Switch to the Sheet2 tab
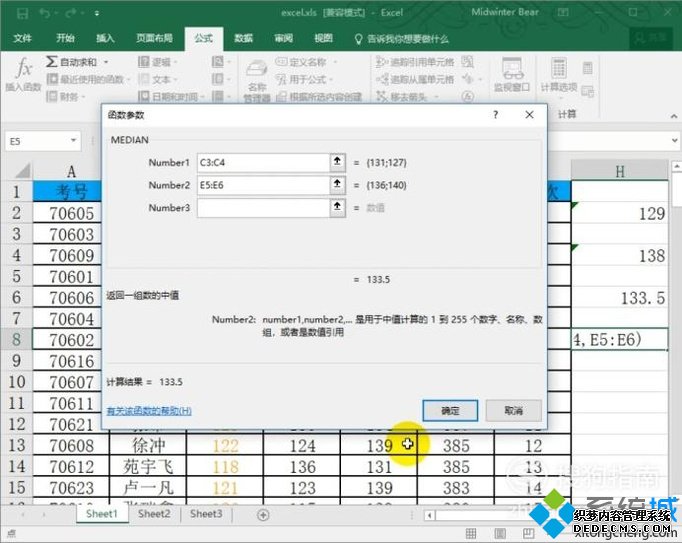Image resolution: width=682 pixels, height=543 pixels. [x=154, y=514]
